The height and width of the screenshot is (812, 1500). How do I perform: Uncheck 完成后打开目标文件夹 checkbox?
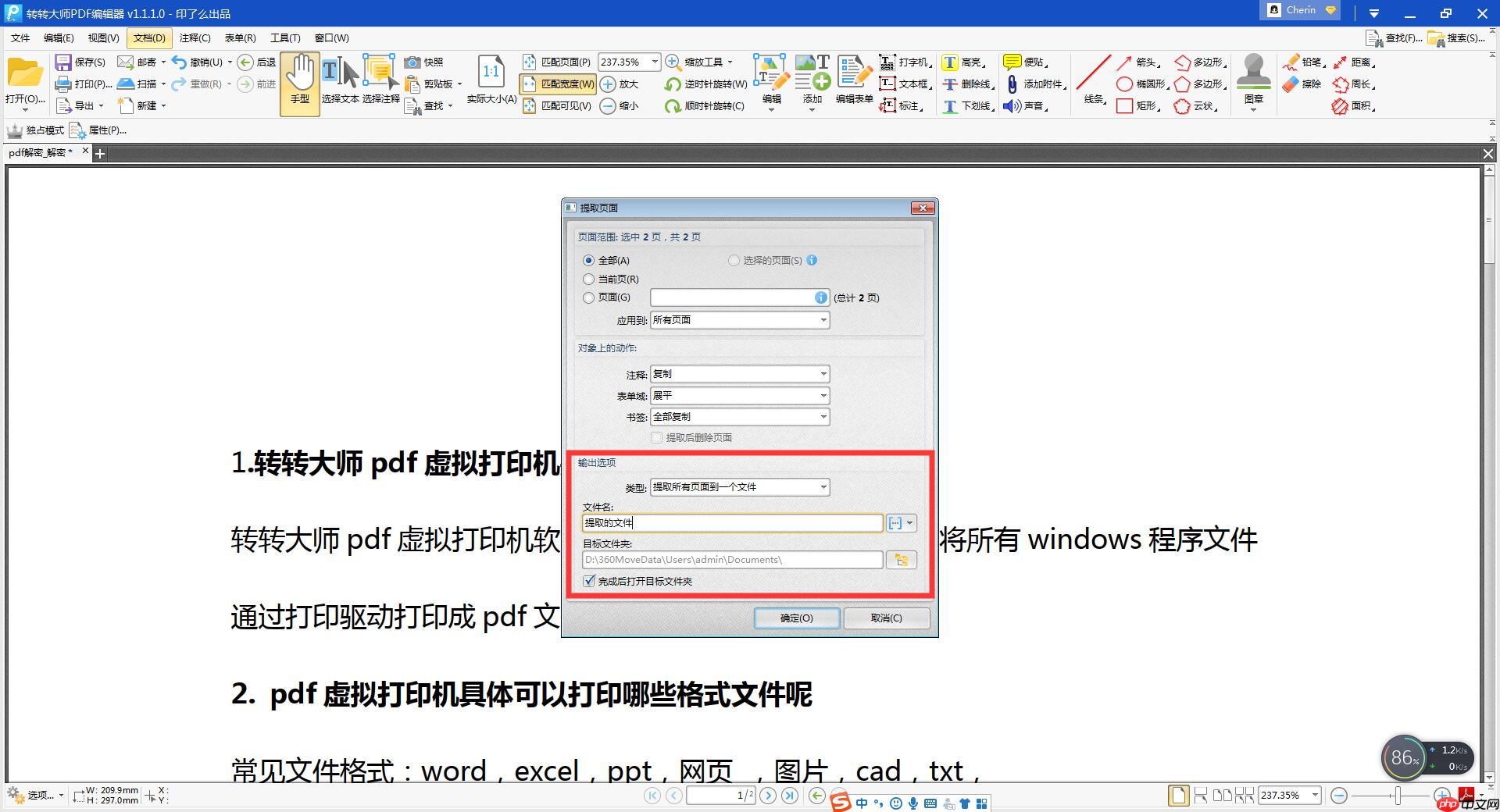pyautogui.click(x=589, y=581)
